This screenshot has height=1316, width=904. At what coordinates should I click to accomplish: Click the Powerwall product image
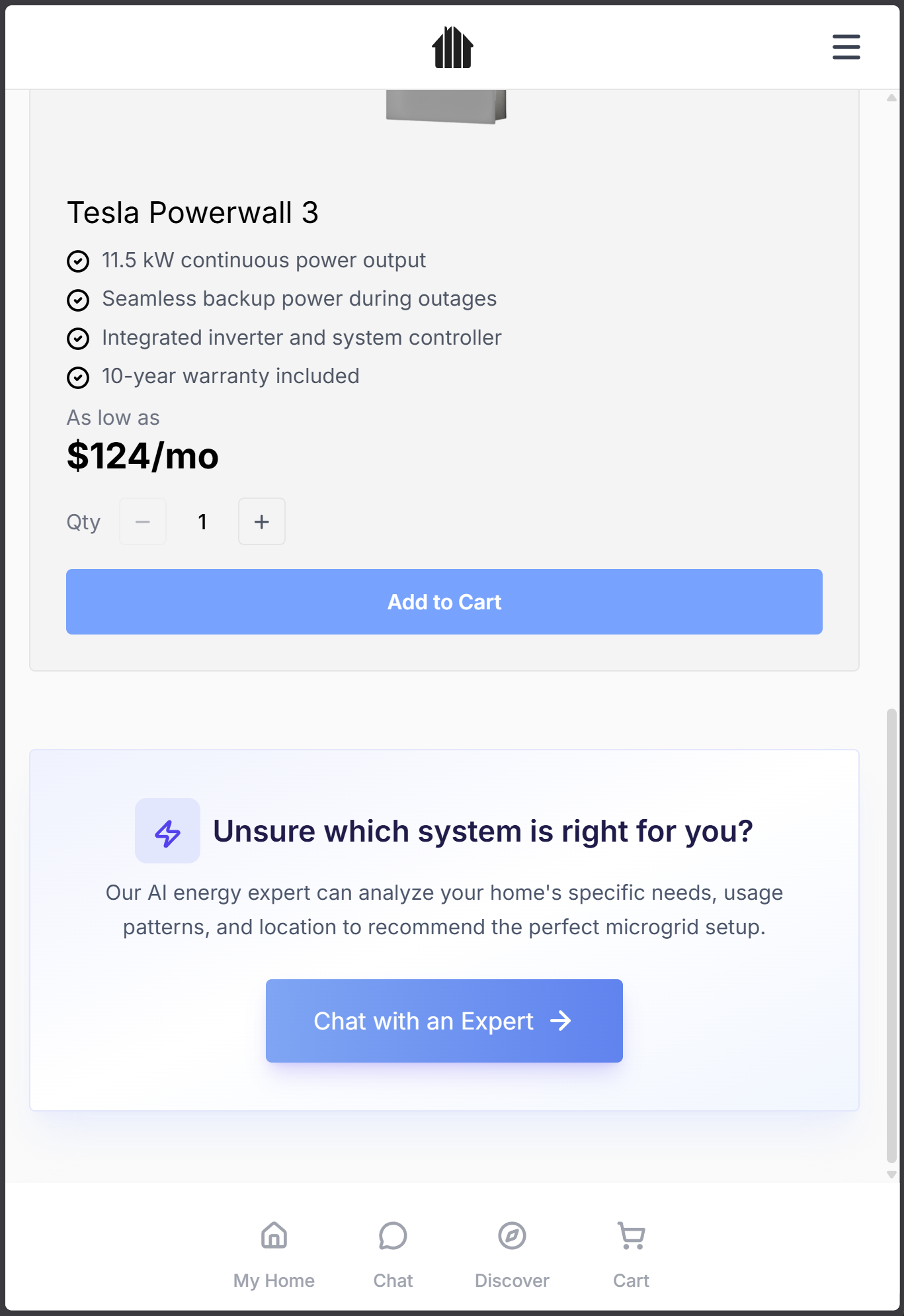[446, 106]
